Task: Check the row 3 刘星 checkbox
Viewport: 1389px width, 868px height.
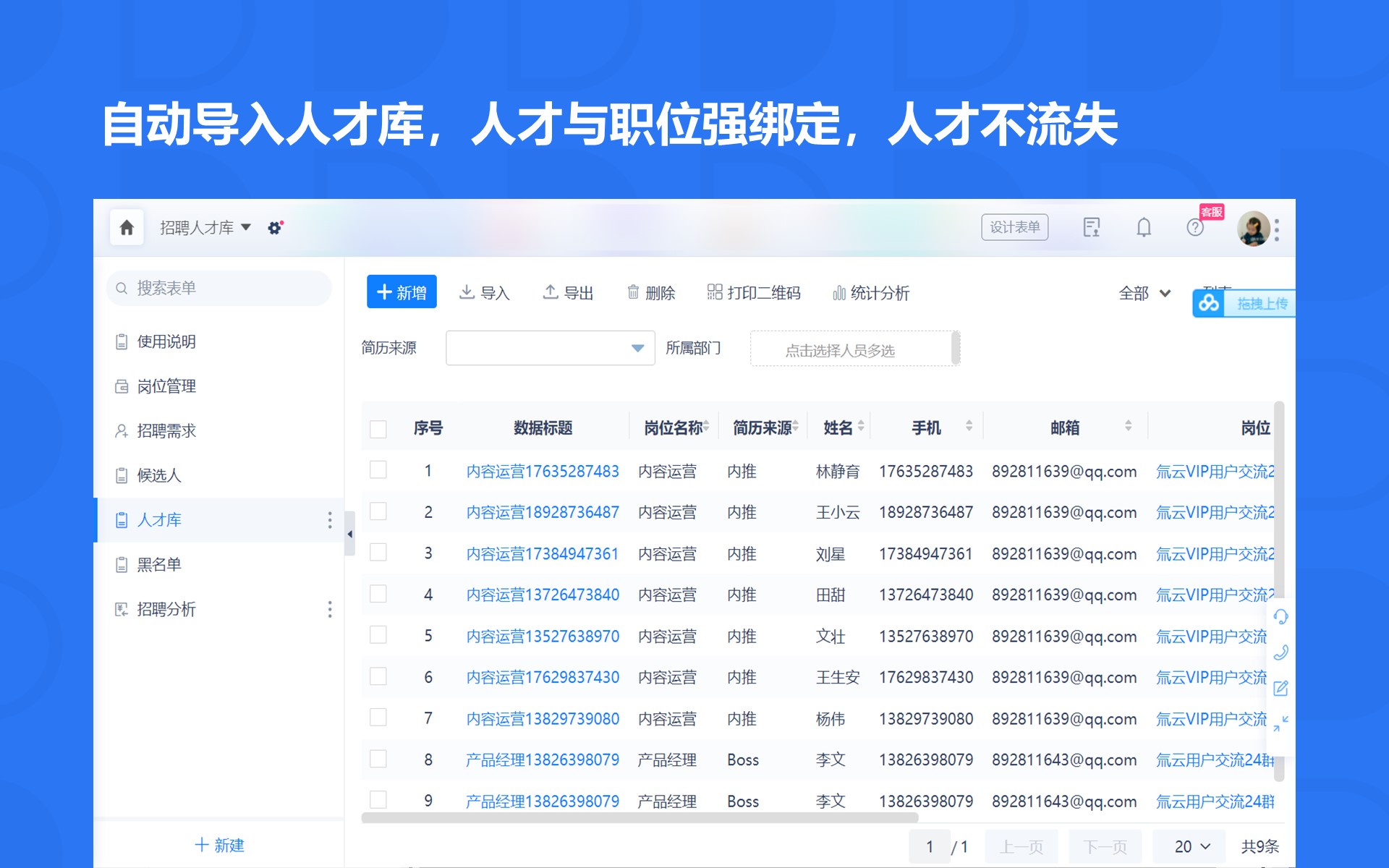Action: coord(378,553)
